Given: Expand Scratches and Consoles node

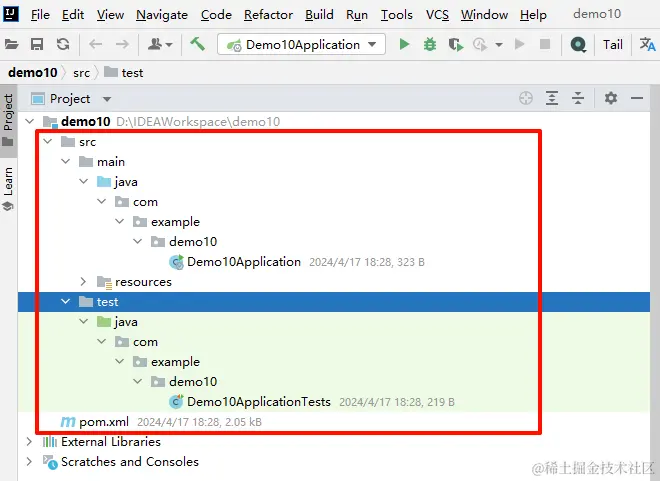Looking at the screenshot, I should pyautogui.click(x=29, y=461).
